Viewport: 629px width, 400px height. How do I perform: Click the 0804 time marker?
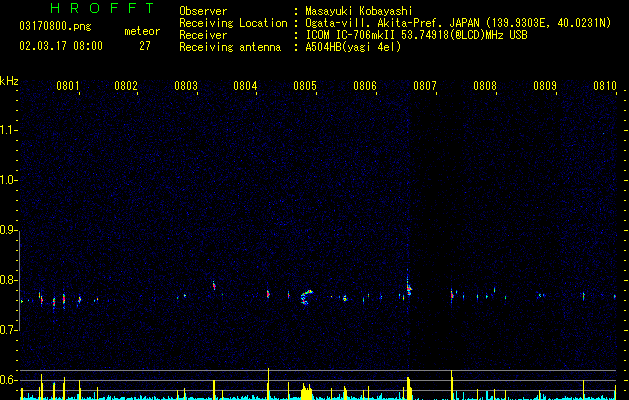tap(245, 86)
